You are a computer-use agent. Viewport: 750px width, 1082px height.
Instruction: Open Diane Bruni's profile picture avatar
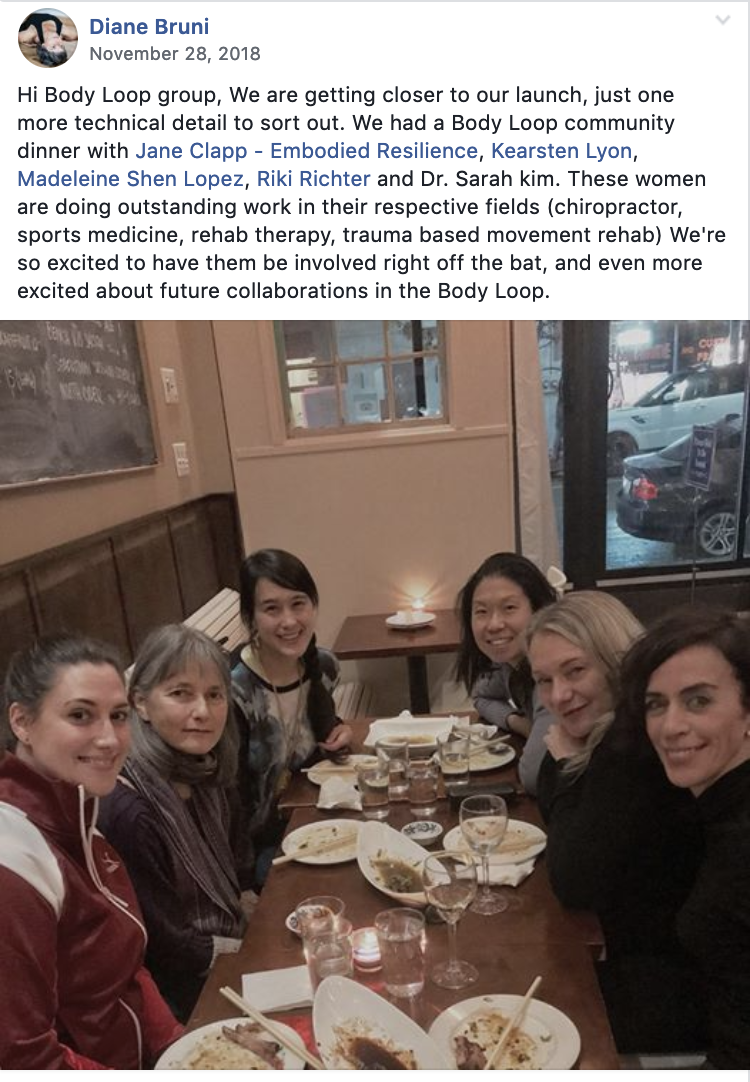pos(48,38)
